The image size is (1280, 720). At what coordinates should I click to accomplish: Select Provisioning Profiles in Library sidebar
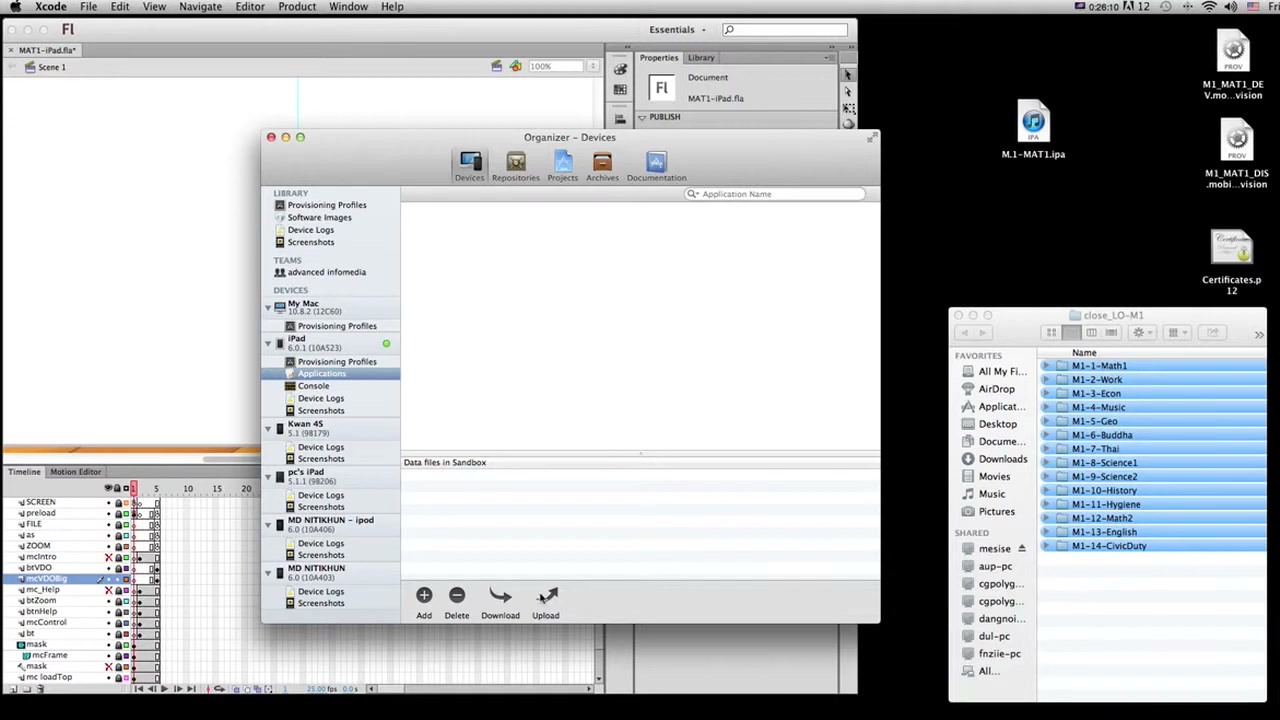click(327, 205)
